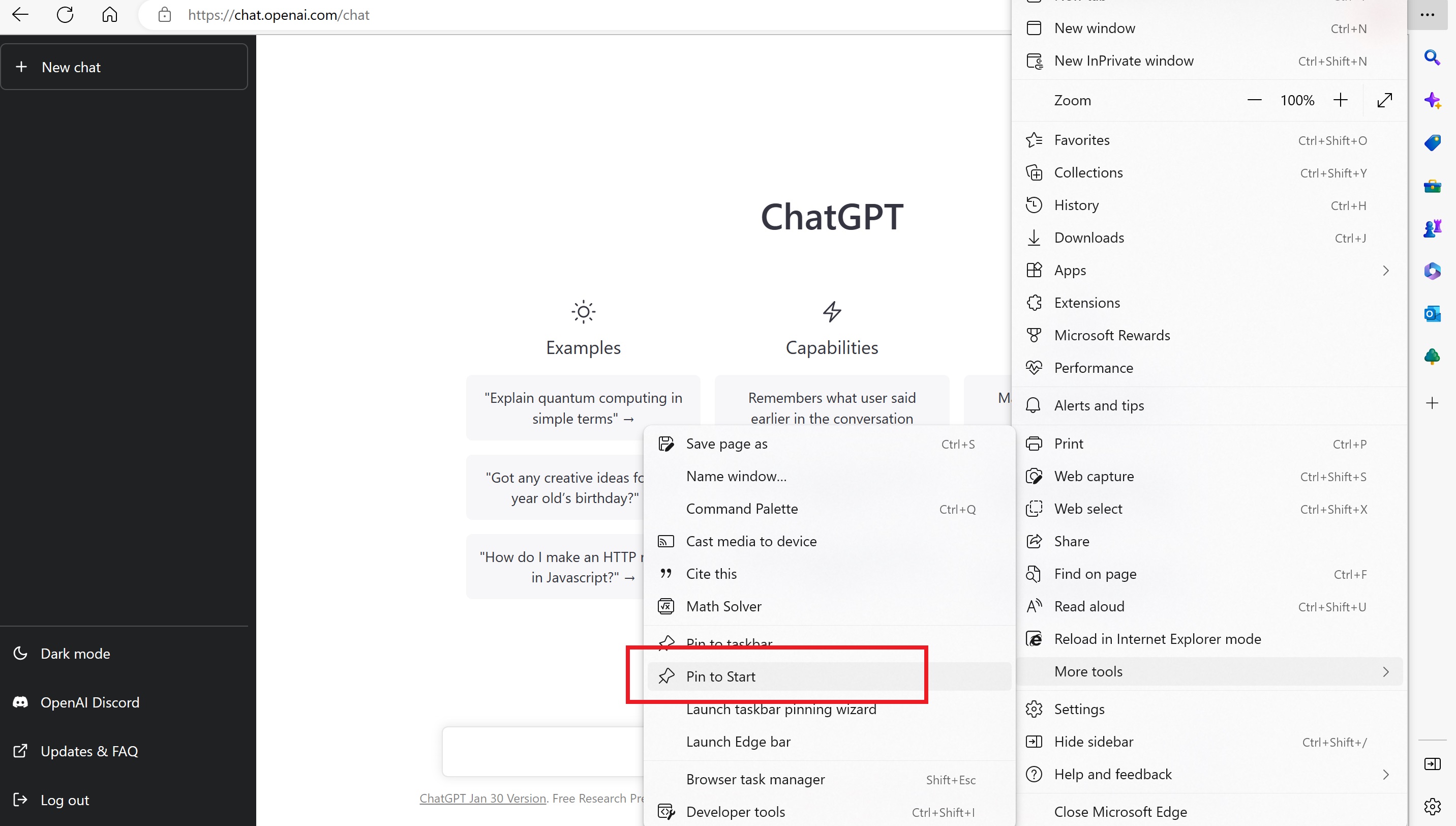Screen dimensions: 1456x826
Task: Click the Favorites star icon
Action: tap(1035, 140)
